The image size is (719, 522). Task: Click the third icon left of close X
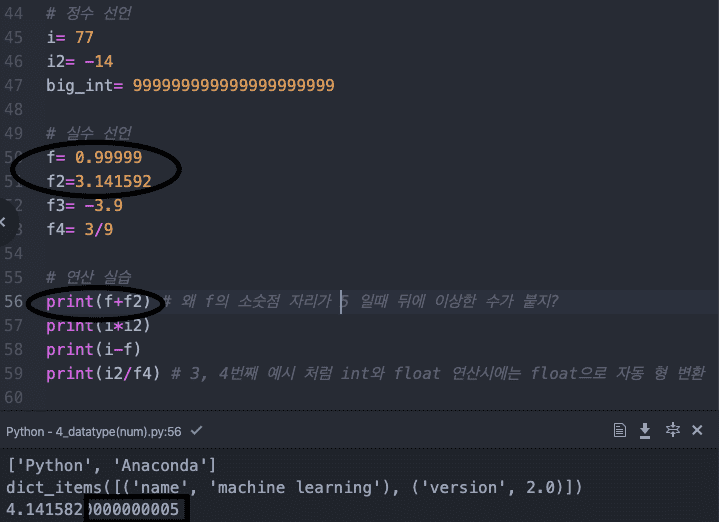click(620, 430)
